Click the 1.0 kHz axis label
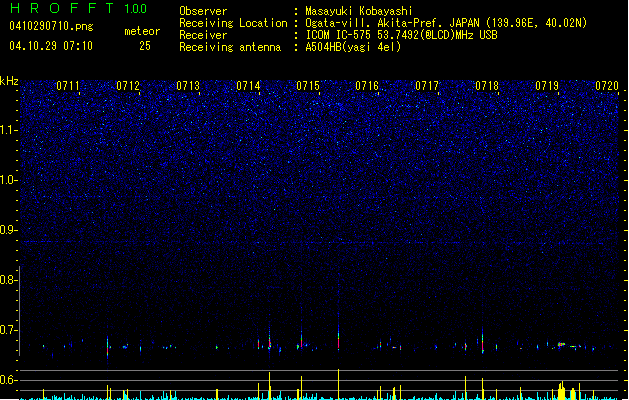Viewport: 629px width, 400px height. pos(8,180)
